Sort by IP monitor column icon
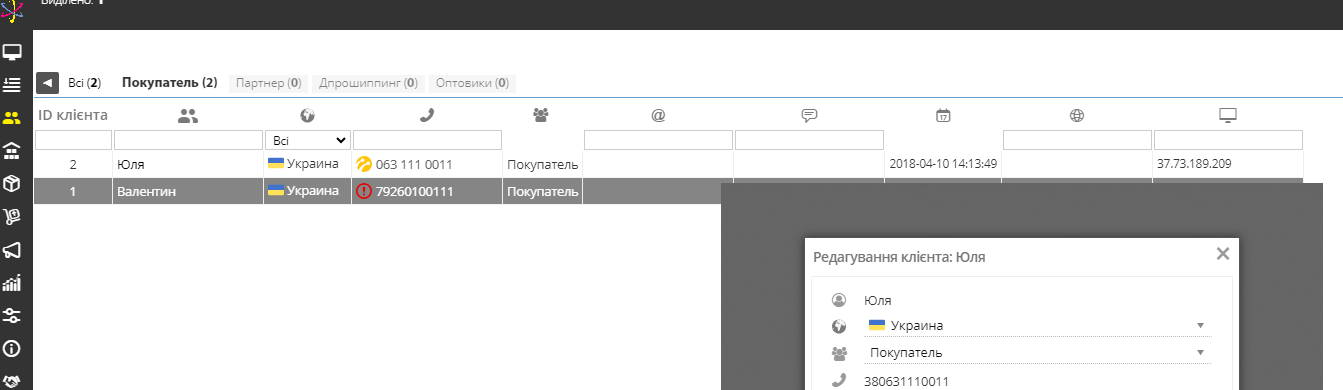 1228,116
